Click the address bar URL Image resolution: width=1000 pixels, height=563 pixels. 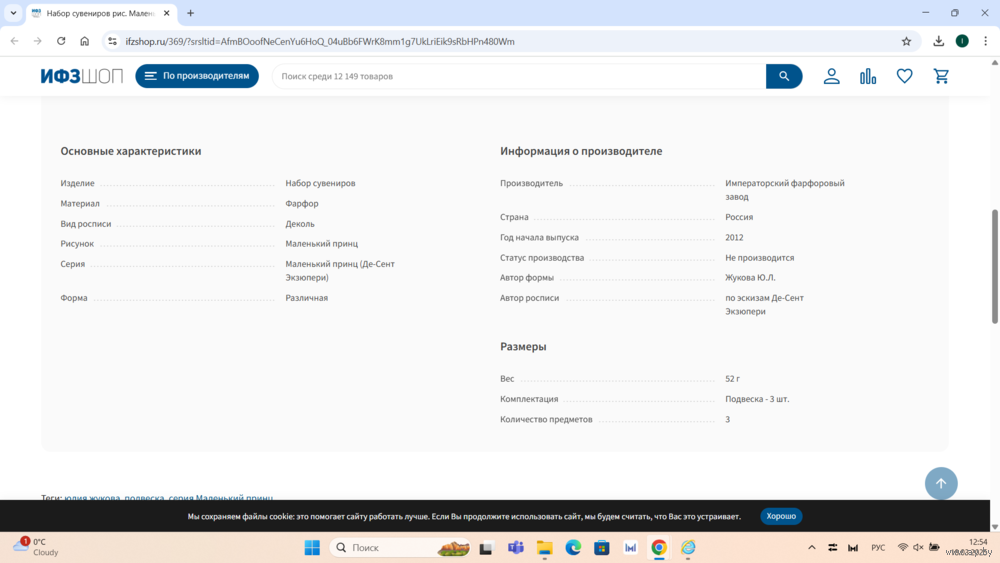point(320,41)
